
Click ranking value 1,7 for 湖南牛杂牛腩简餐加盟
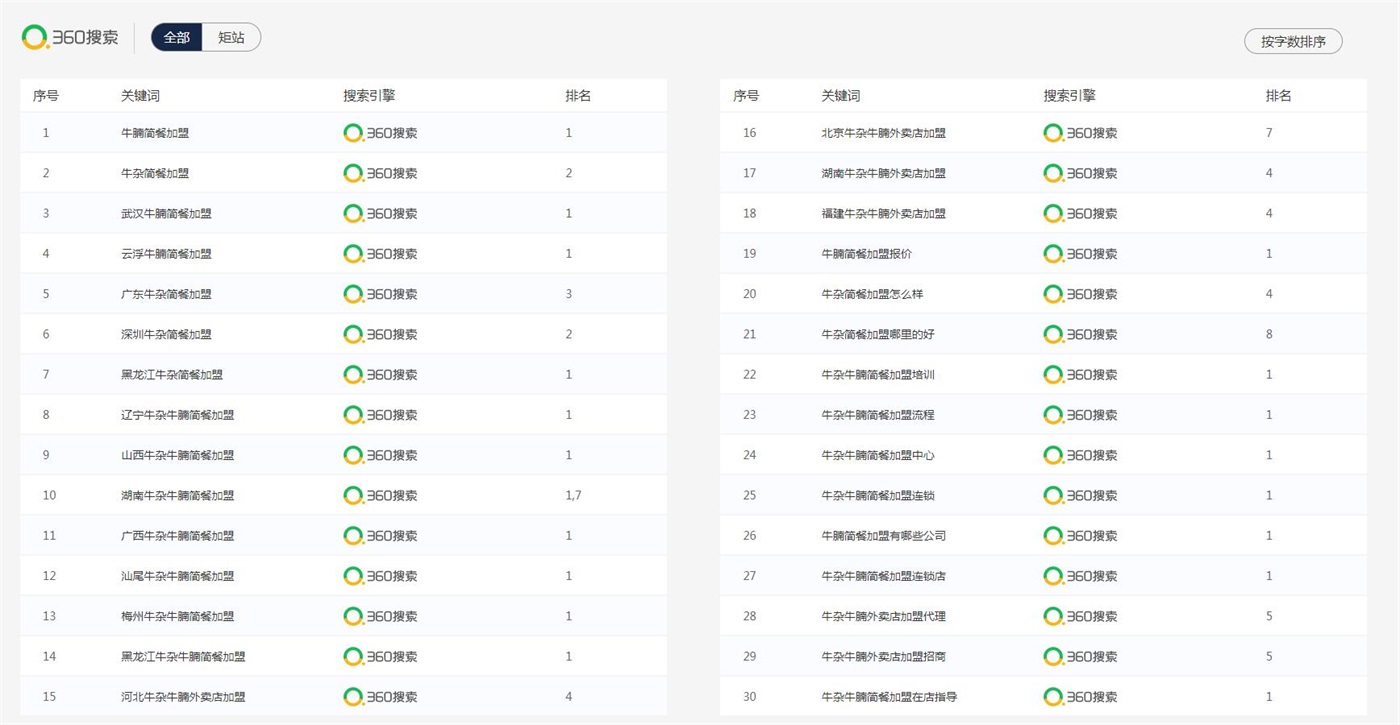573,495
